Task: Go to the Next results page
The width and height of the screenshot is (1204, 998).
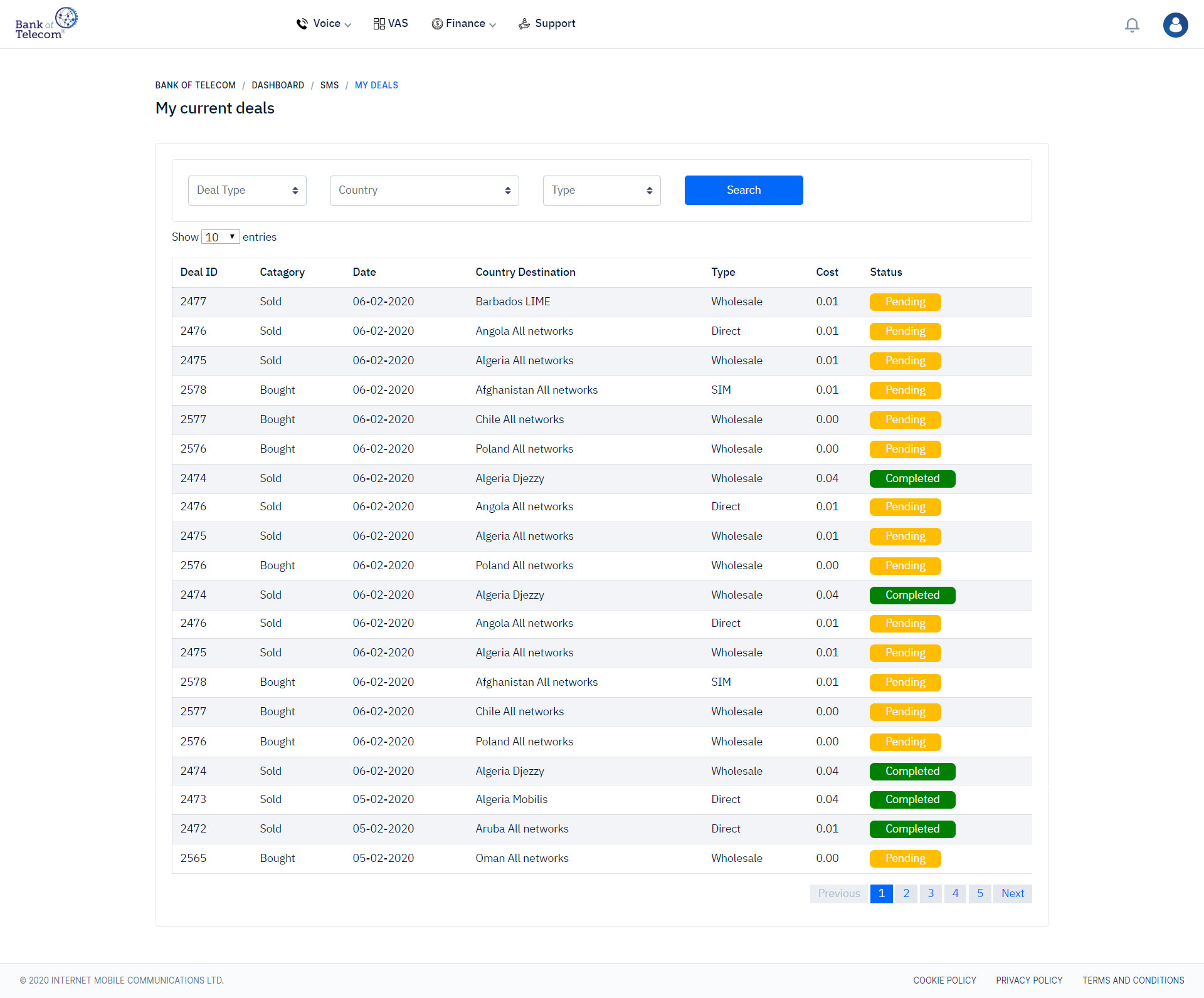Action: click(1012, 893)
